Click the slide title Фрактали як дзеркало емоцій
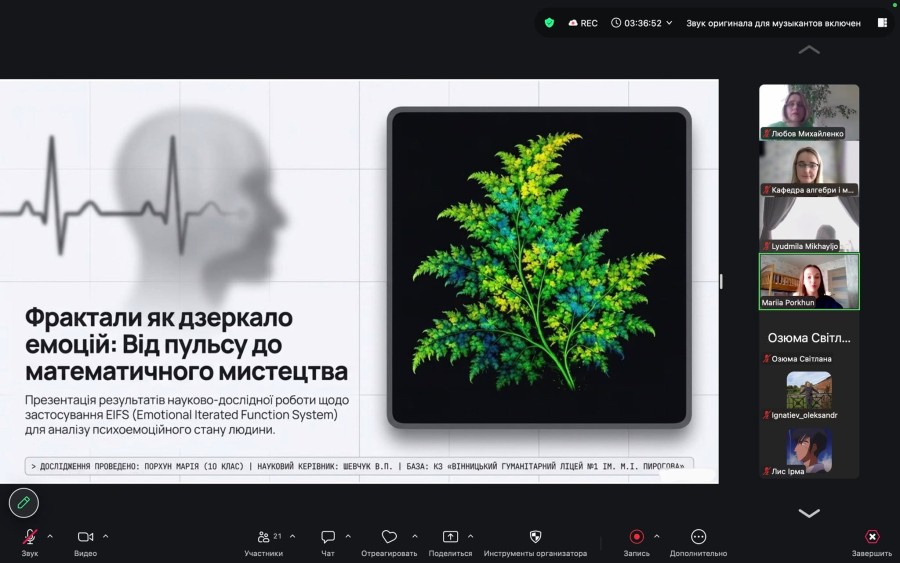The image size is (900, 563). [187, 344]
